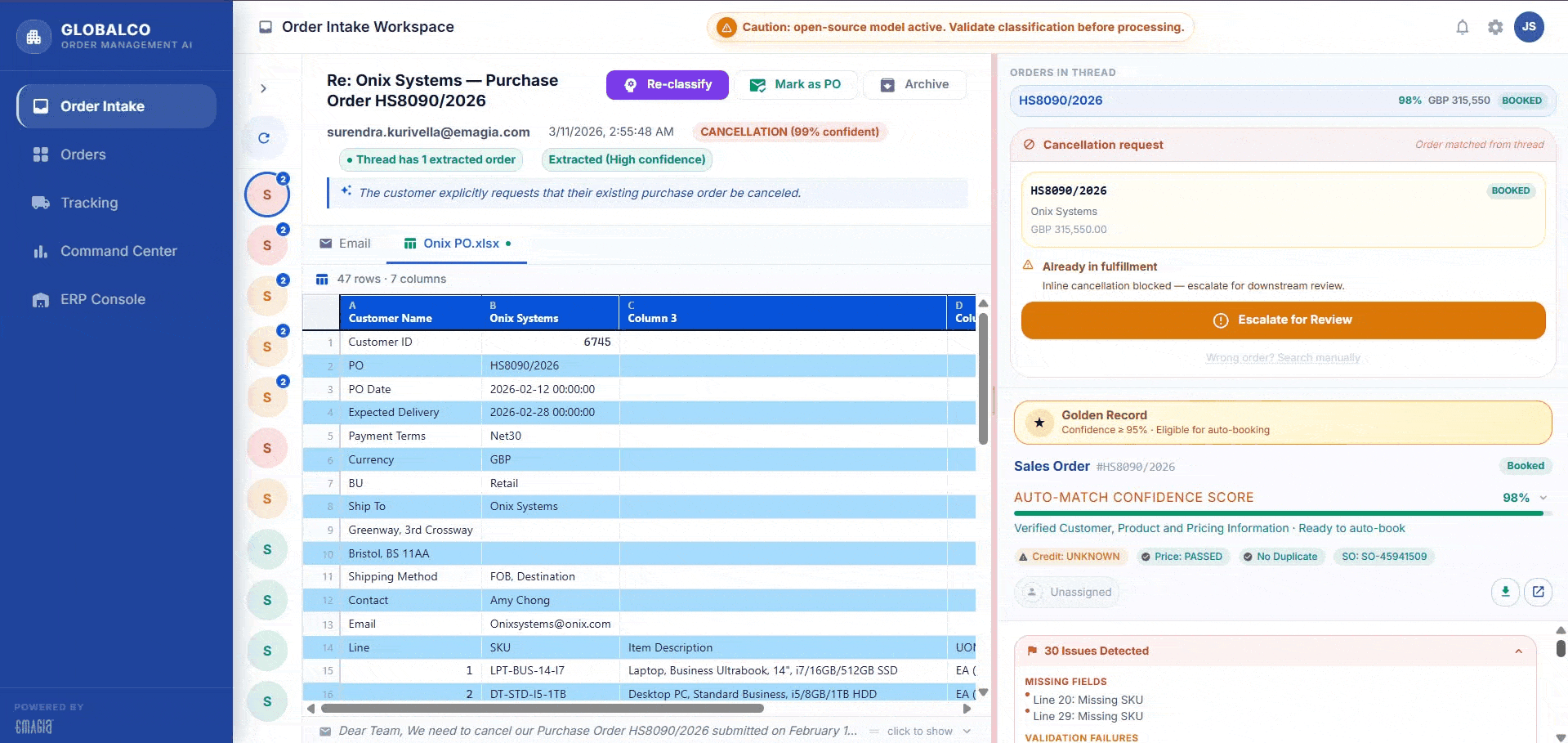The height and width of the screenshot is (743, 1568).
Task: Open the JS user profile avatar
Action: tap(1529, 27)
